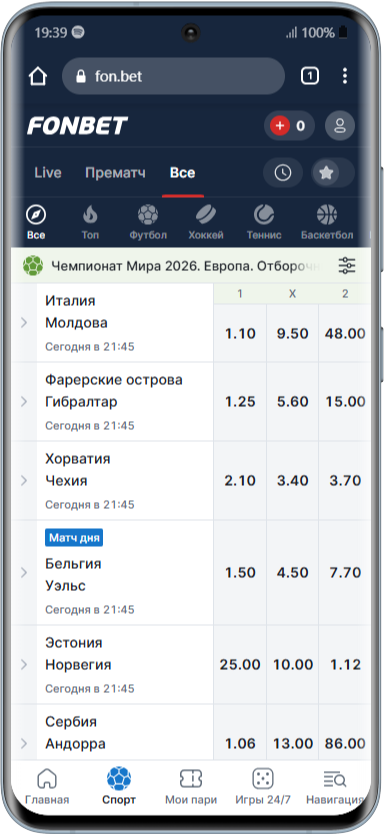This screenshot has width=384, height=834.
Task: Tap the fon.bet address bar
Action: [173, 76]
